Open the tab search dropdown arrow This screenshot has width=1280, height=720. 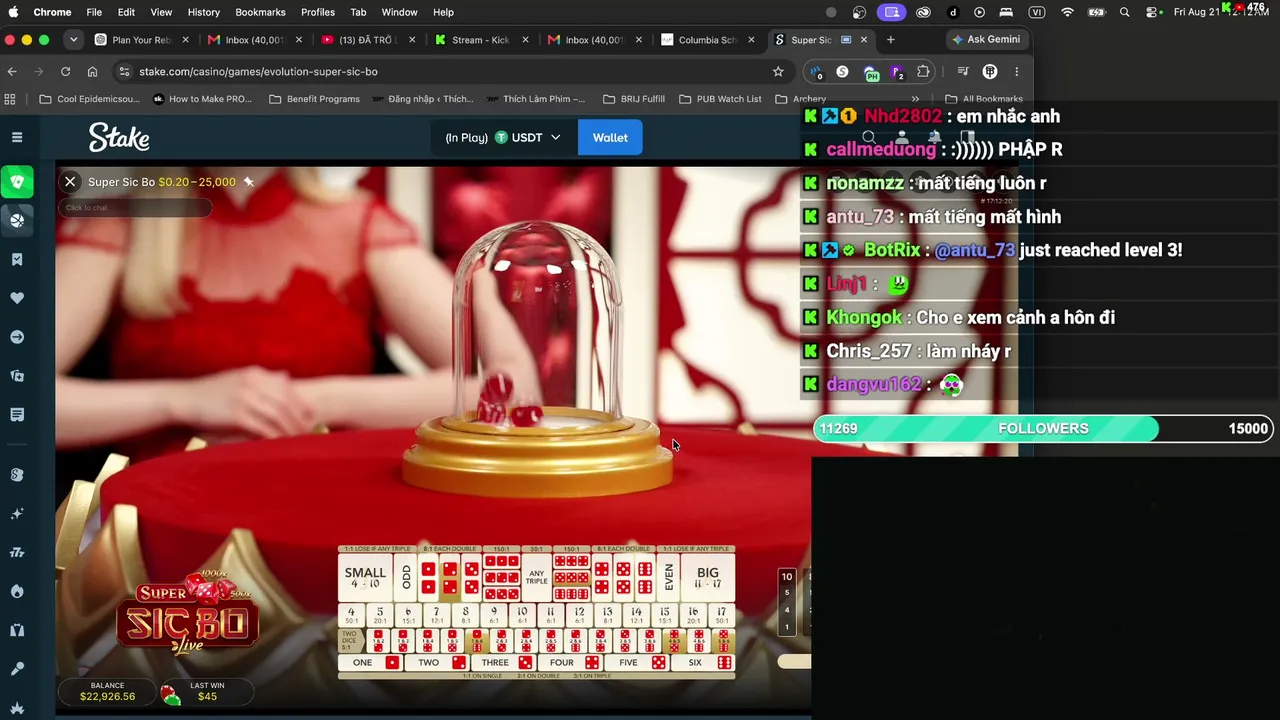pyautogui.click(x=73, y=40)
